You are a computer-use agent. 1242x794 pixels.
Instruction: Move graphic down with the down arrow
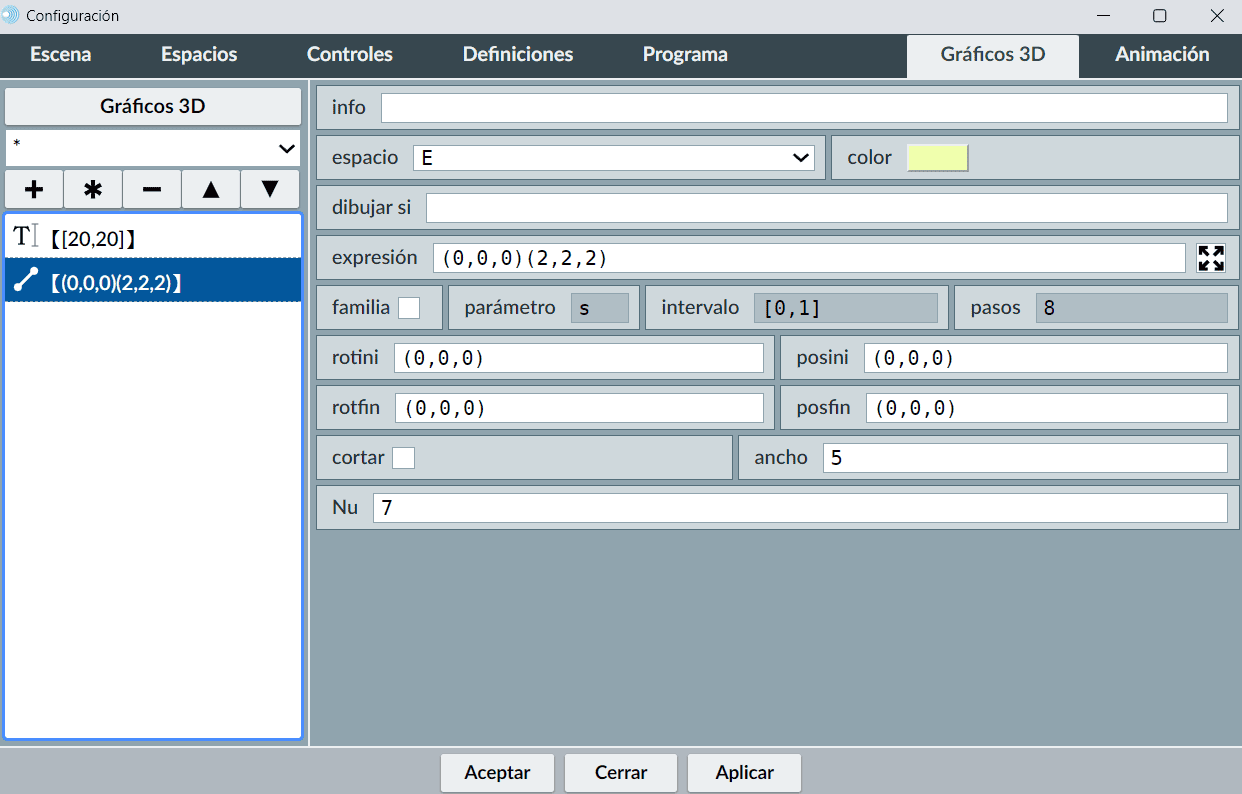[x=270, y=189]
